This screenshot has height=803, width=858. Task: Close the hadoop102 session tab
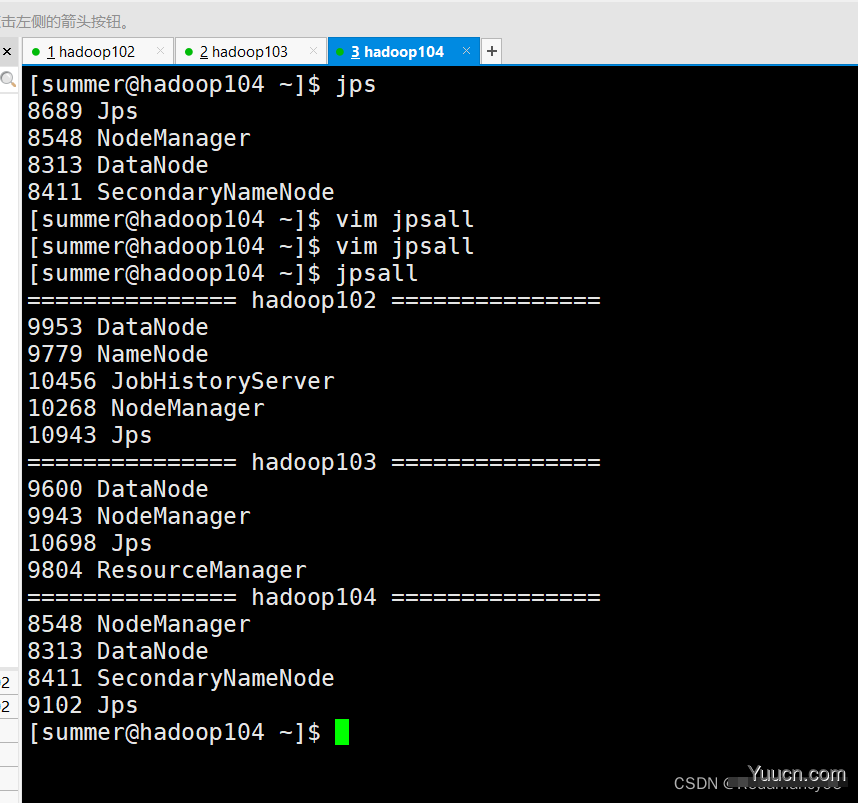(x=160, y=51)
